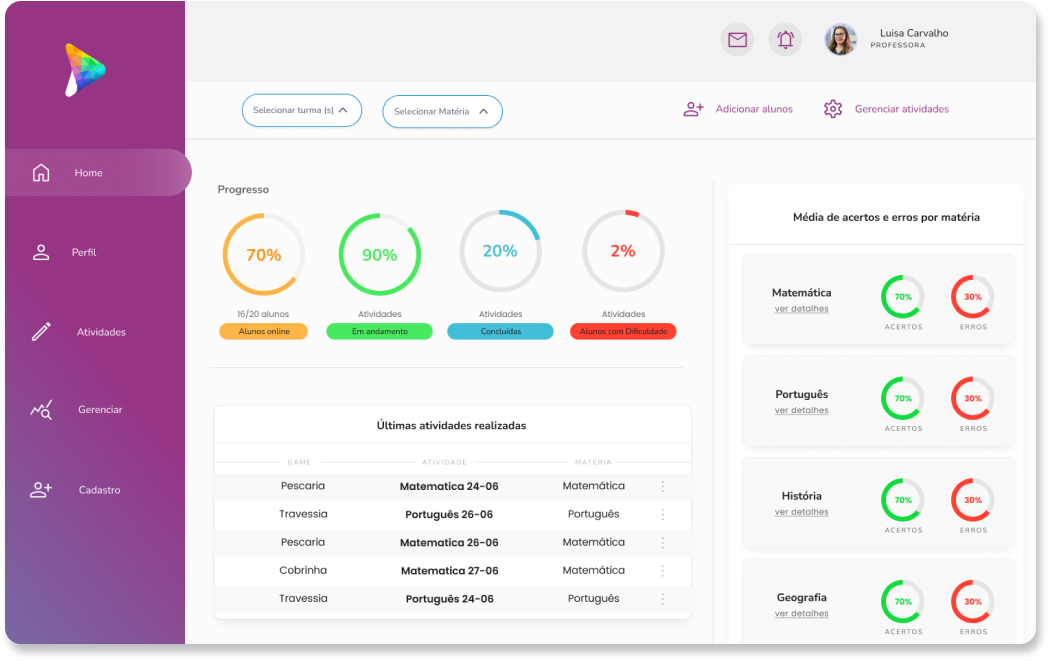Click the 70% Alunos online progress ring
The image size is (1049, 661).
(x=263, y=255)
